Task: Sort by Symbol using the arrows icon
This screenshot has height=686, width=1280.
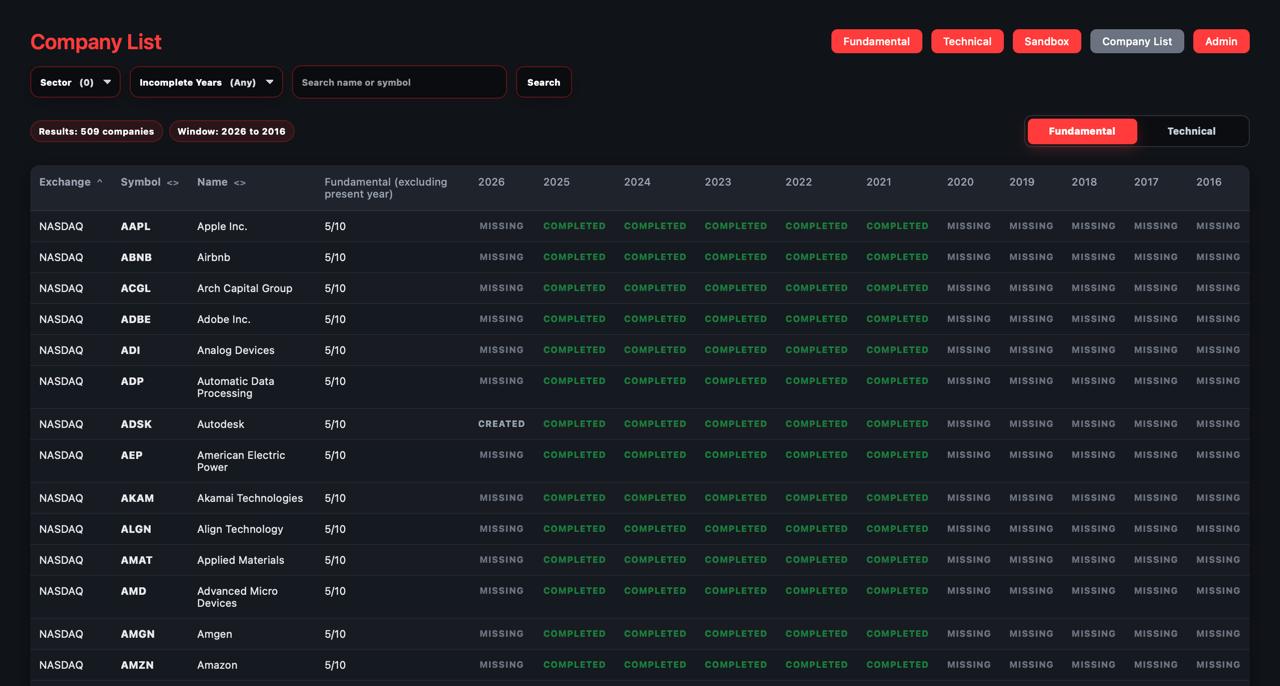Action: [x=173, y=183]
